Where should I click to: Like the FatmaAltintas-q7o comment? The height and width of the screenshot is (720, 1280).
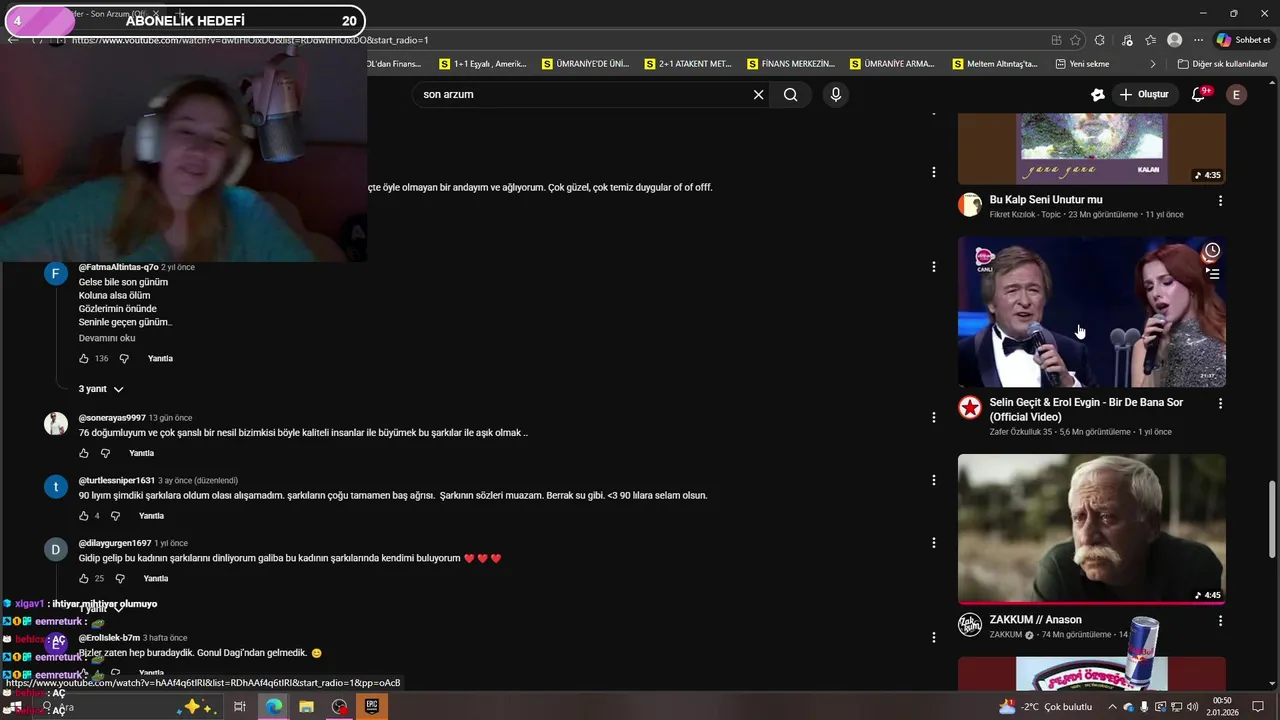[84, 358]
